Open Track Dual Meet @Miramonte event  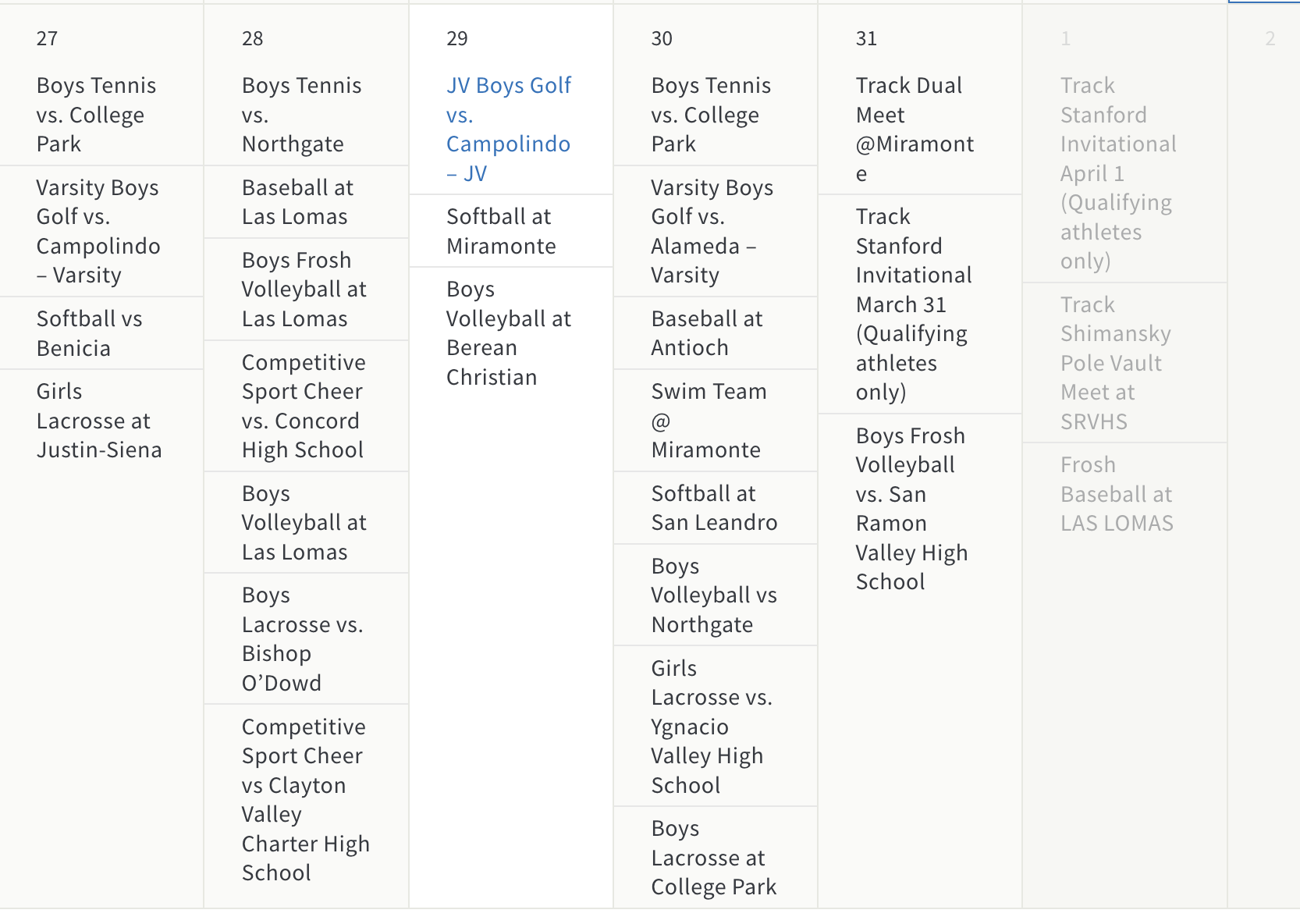pos(914,129)
